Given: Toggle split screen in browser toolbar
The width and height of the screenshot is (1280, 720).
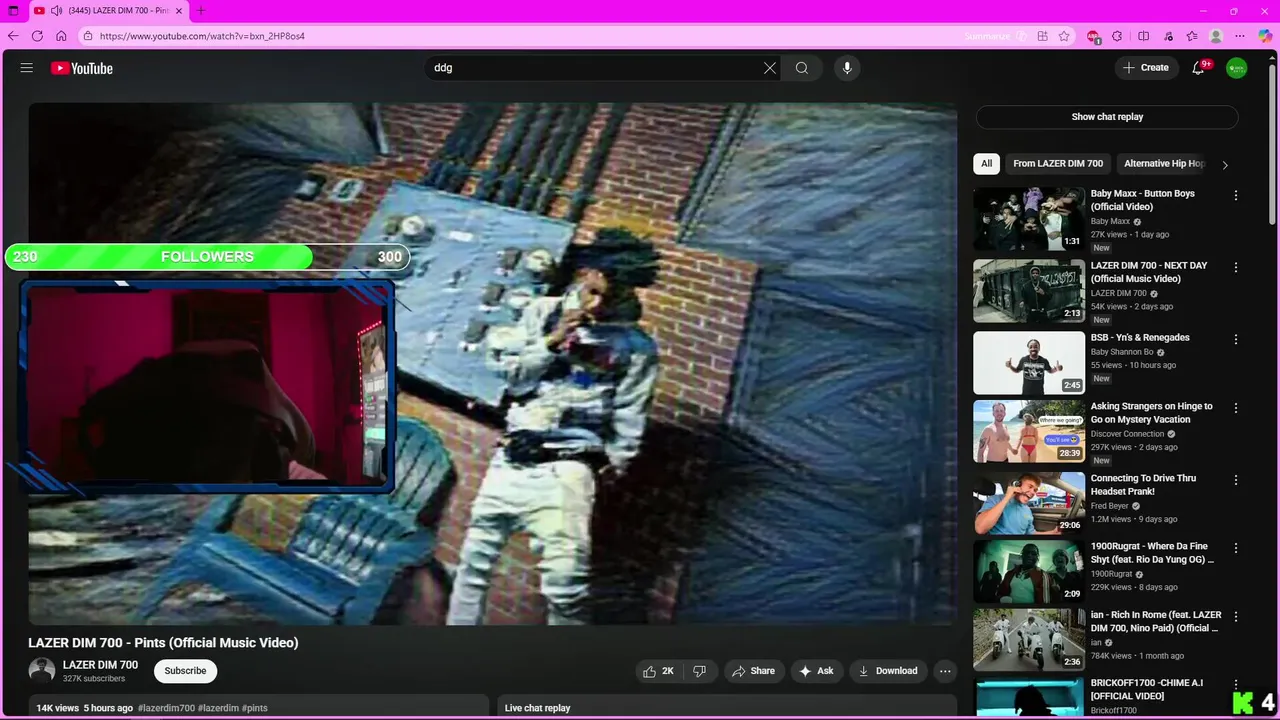Looking at the screenshot, I should 1144,36.
